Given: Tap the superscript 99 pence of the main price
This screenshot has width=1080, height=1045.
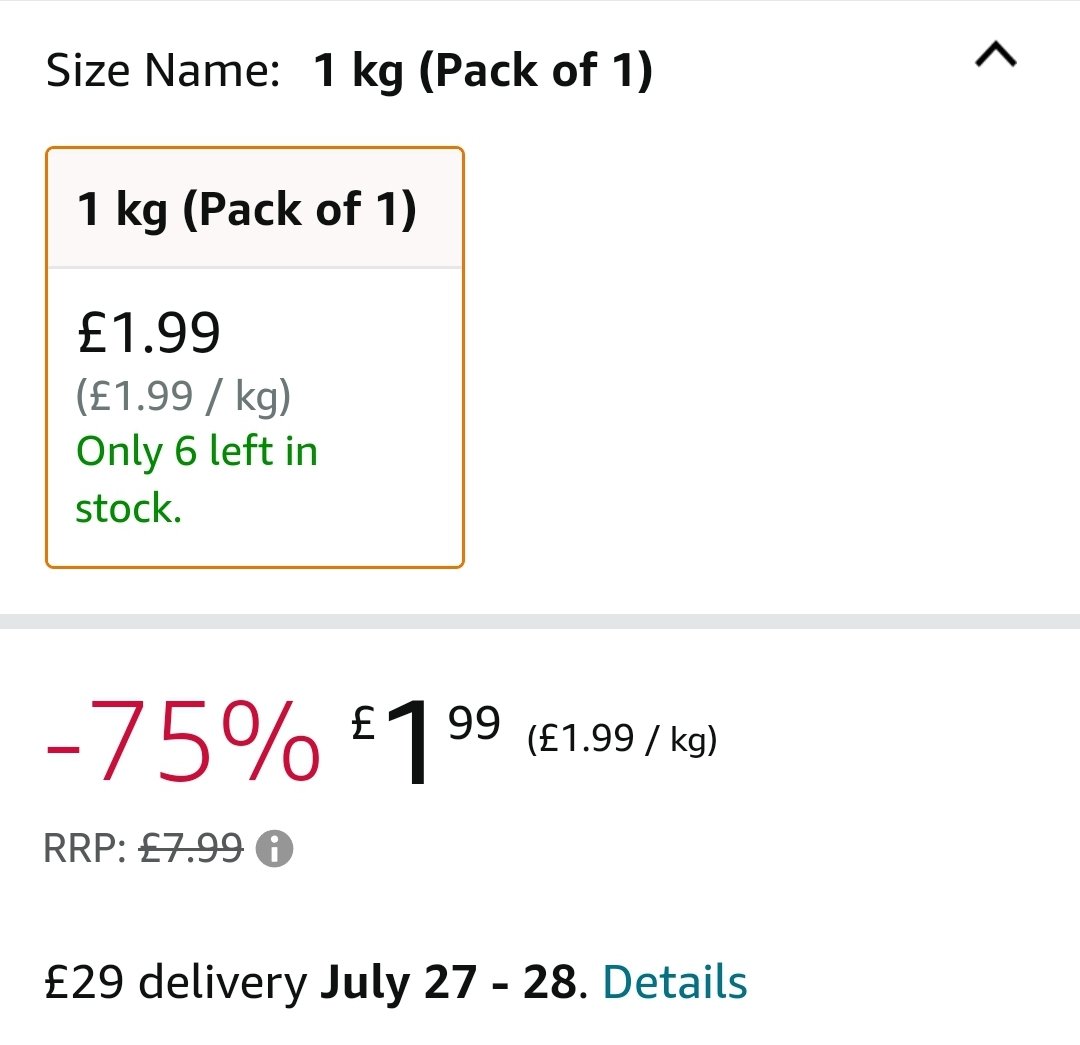Looking at the screenshot, I should (474, 723).
